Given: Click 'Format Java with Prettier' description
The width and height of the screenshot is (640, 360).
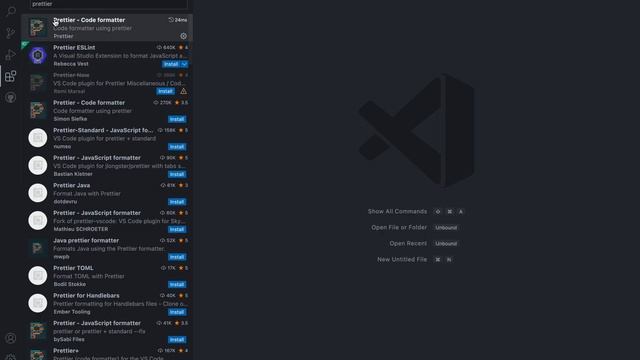Looking at the screenshot, I should [87, 193].
